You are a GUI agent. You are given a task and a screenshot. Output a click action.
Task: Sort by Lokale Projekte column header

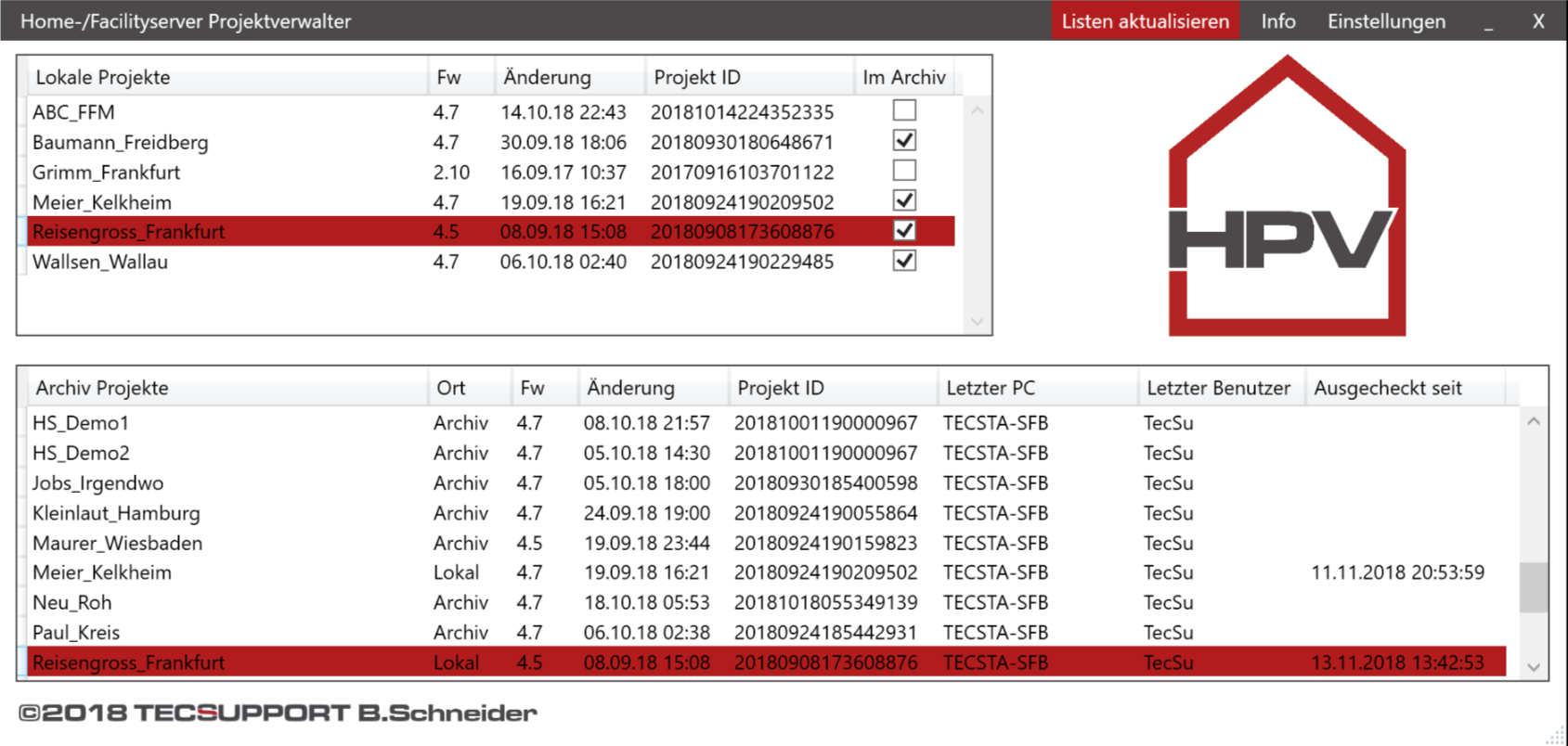point(227,77)
